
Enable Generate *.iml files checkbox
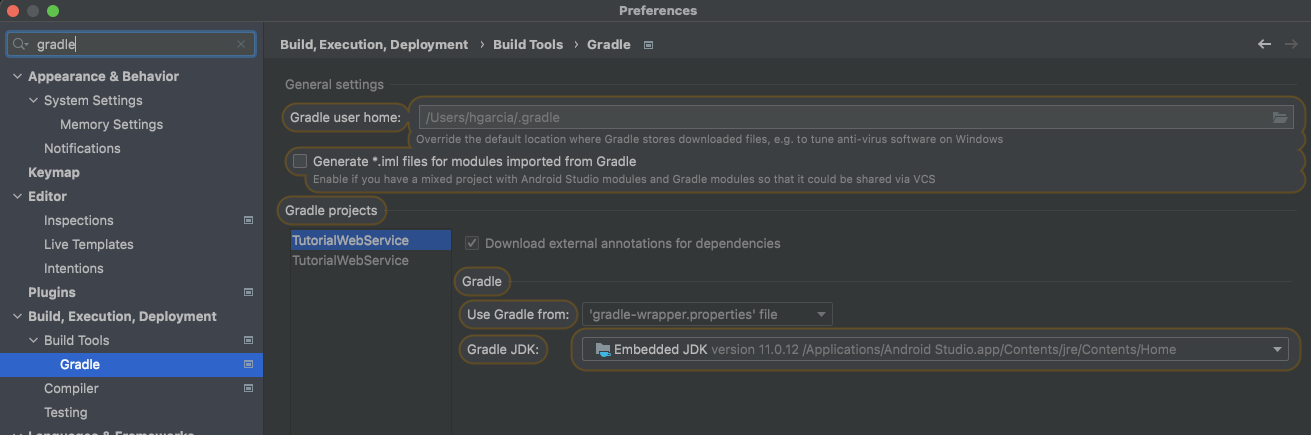(x=300, y=161)
